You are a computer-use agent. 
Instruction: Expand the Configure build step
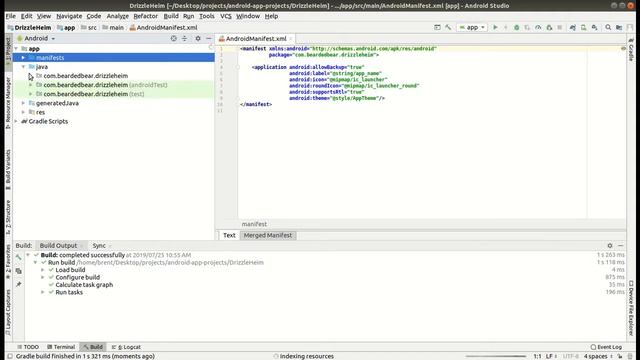(42, 277)
